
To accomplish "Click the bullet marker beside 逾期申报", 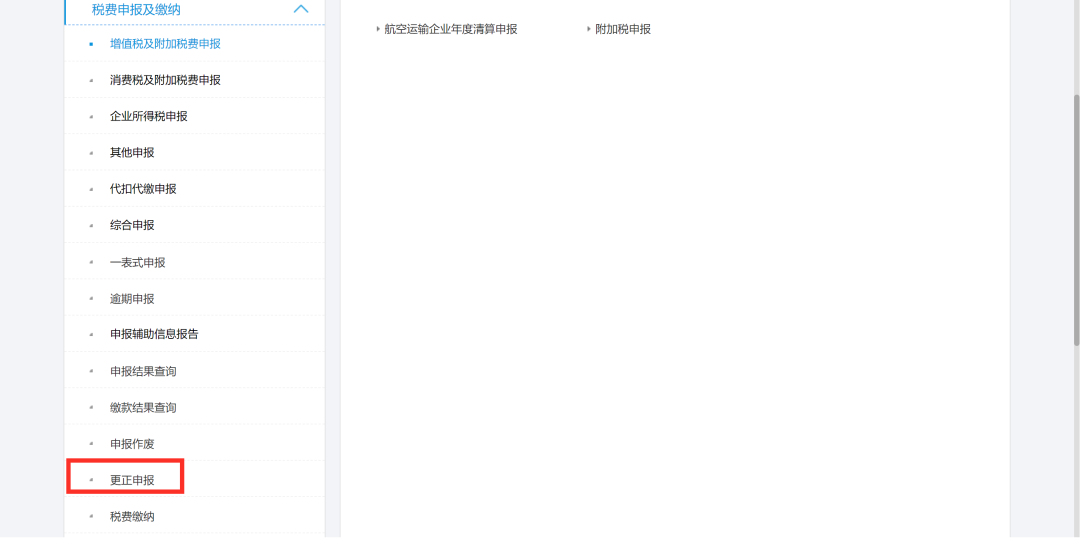I will (91, 300).
